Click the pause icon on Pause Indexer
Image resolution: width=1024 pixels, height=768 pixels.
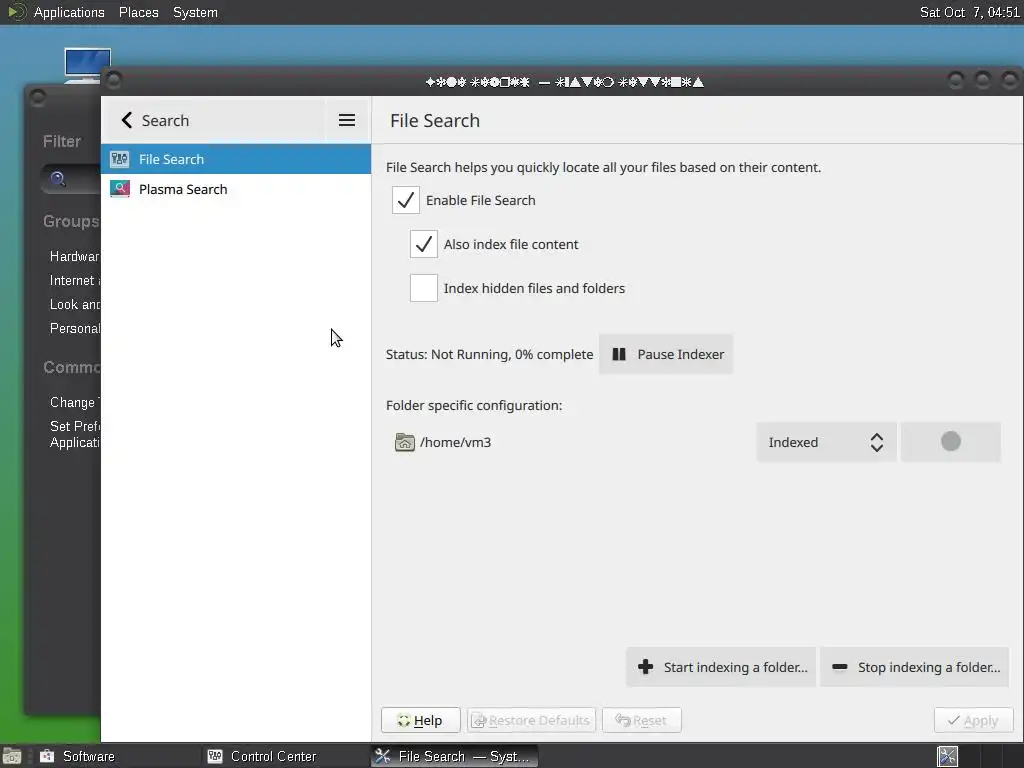point(619,354)
